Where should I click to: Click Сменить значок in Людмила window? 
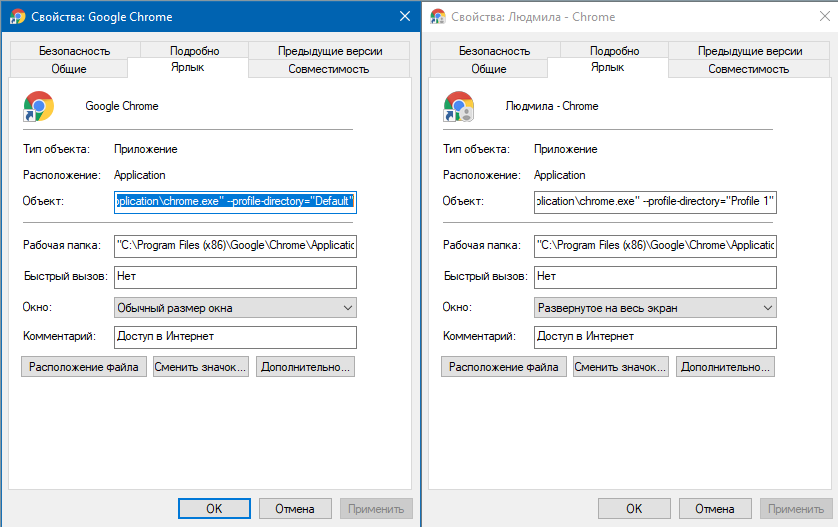621,367
